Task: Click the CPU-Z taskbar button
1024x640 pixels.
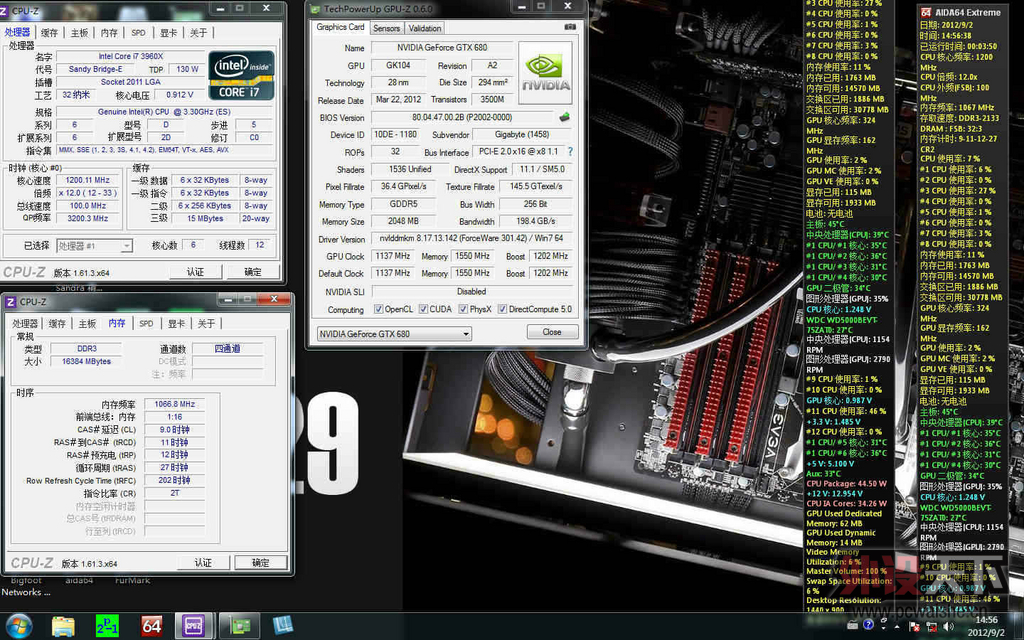Action: pos(194,626)
